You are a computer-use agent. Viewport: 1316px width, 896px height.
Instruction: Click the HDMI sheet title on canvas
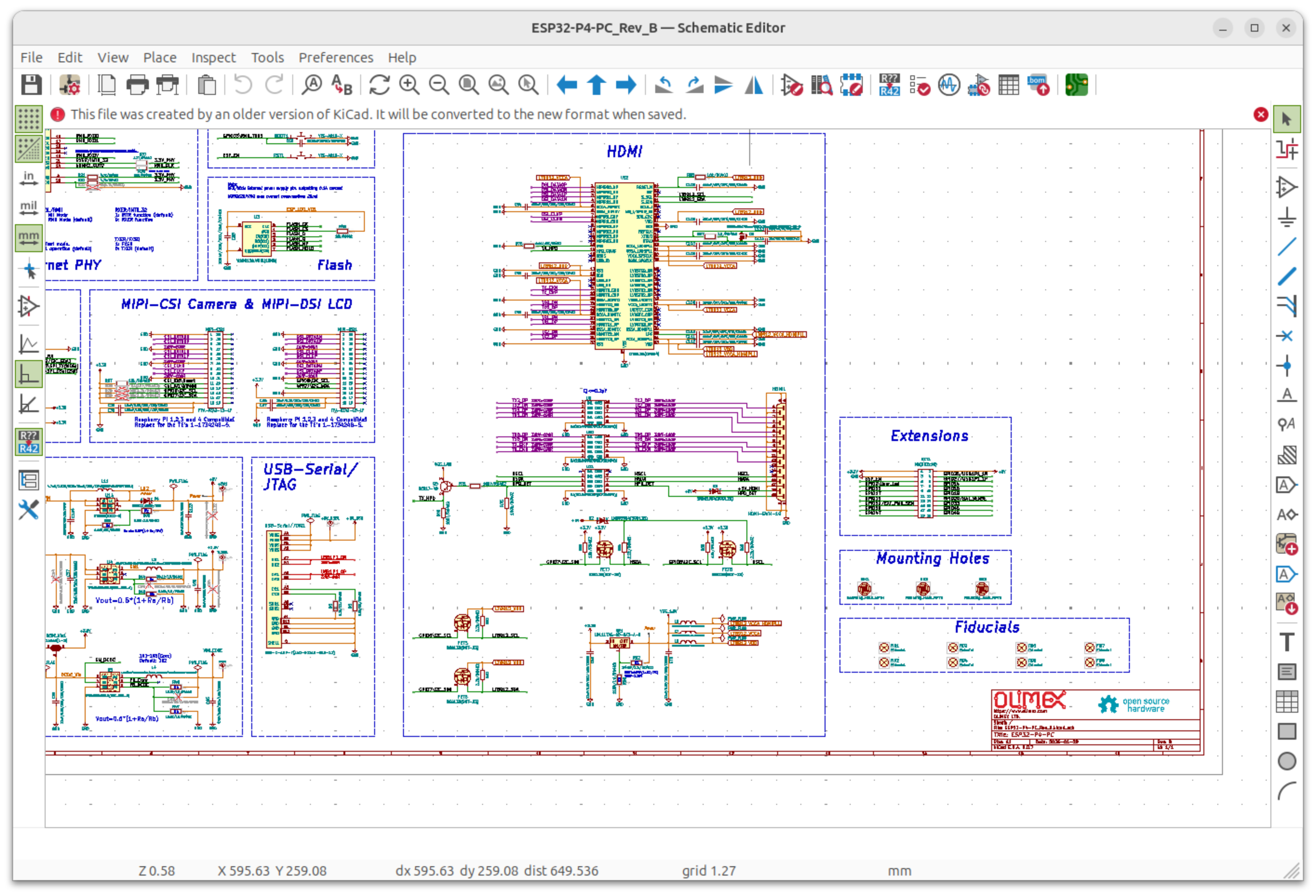pyautogui.click(x=624, y=151)
